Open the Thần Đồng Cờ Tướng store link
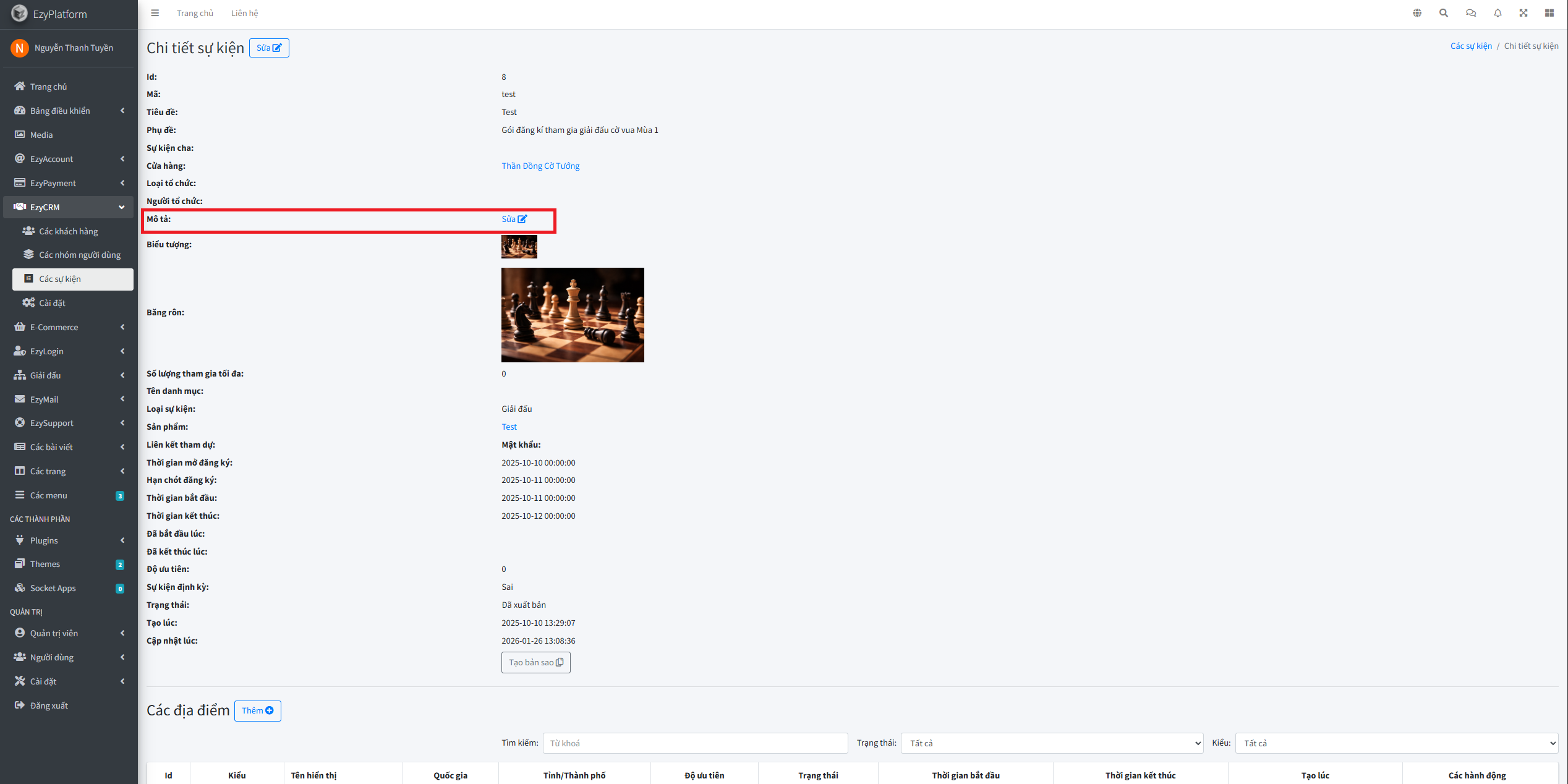 pyautogui.click(x=540, y=166)
